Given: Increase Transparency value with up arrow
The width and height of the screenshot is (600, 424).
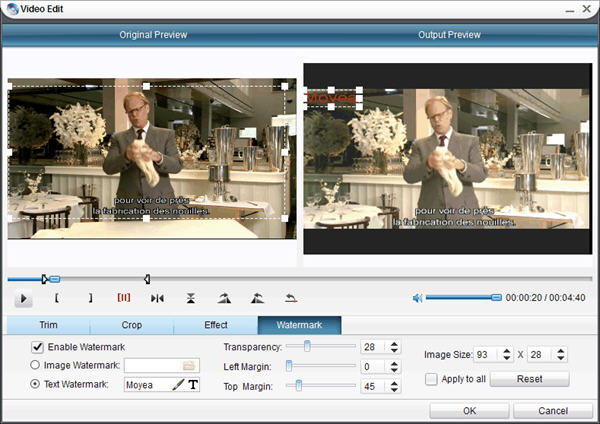Looking at the screenshot, I should 394,344.
